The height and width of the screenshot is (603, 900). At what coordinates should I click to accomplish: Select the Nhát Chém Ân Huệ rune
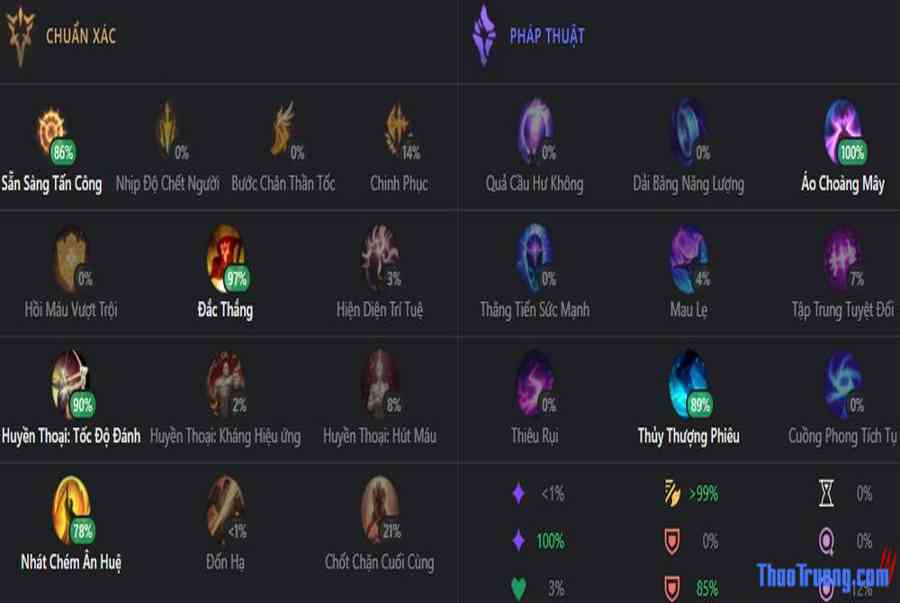71,509
